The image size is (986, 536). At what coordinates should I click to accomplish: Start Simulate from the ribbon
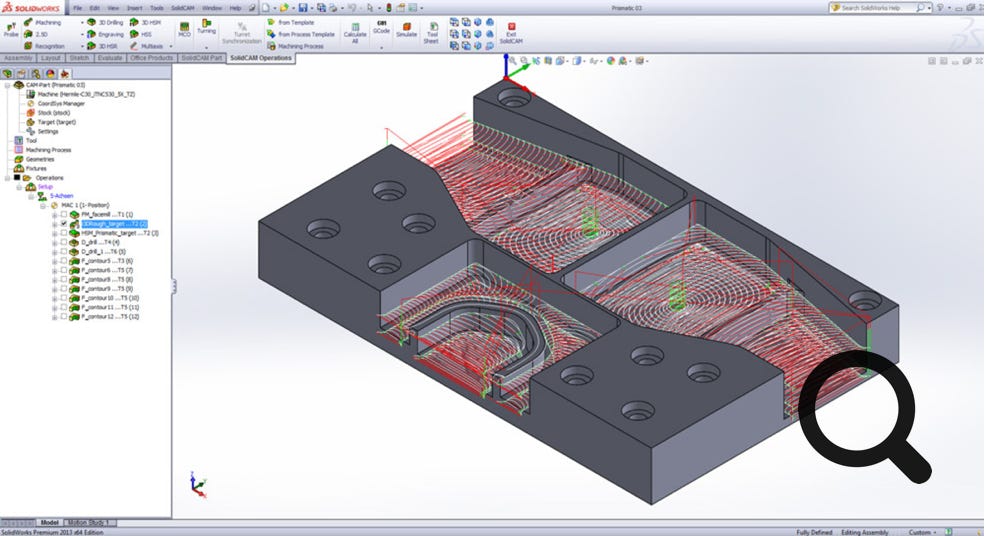pos(406,30)
